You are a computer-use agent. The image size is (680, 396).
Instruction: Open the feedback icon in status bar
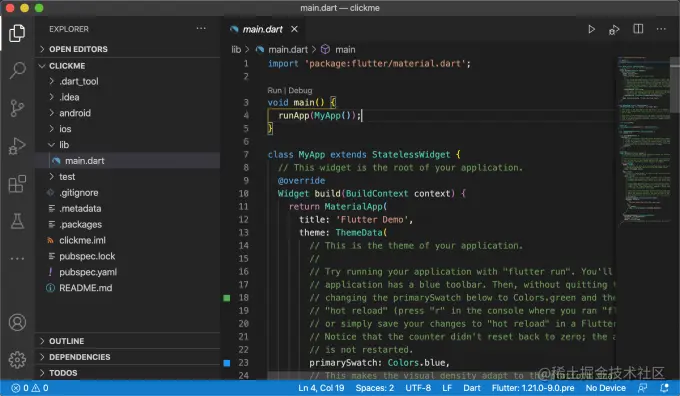[642, 388]
